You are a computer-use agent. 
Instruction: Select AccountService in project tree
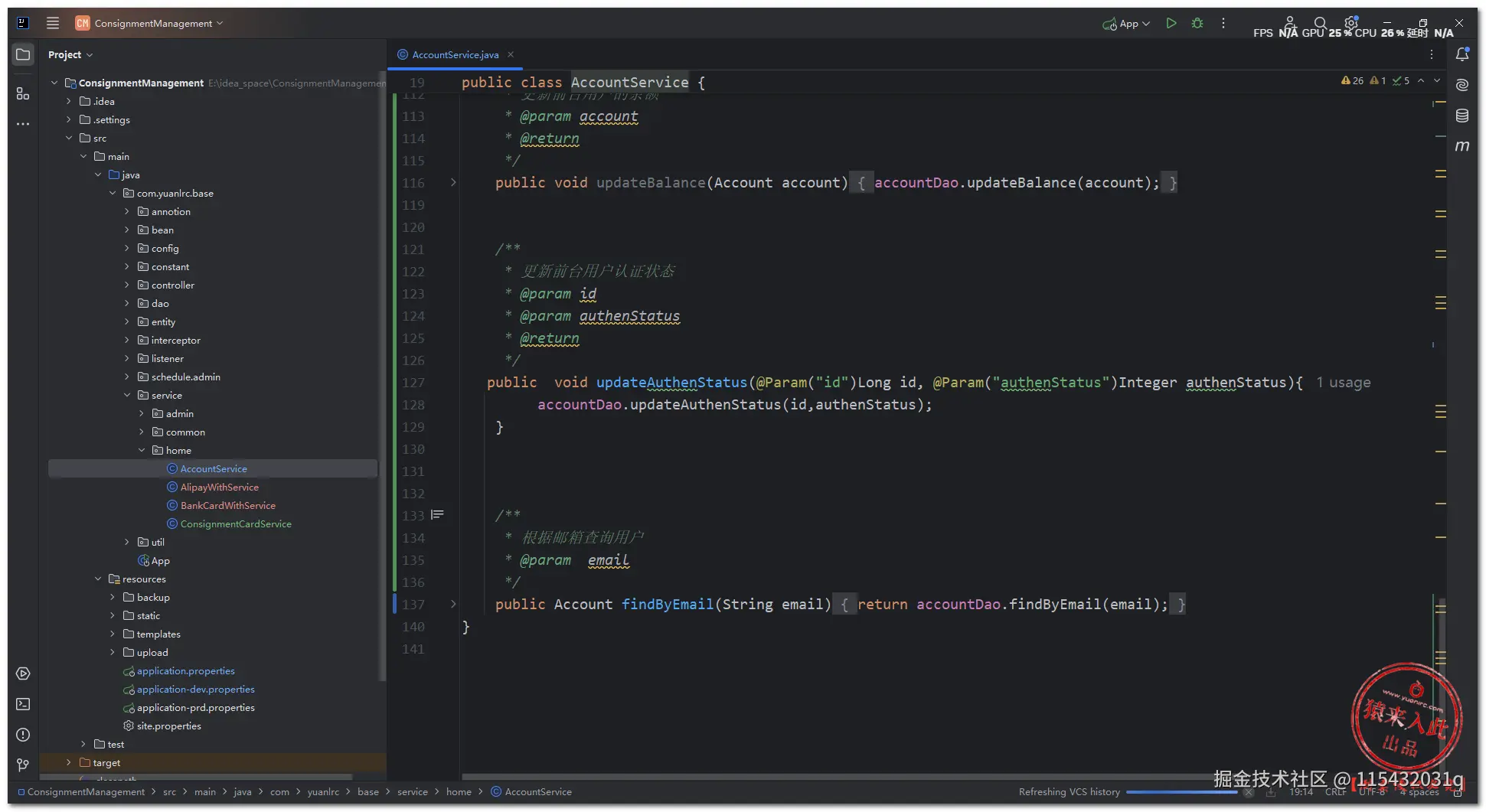pos(213,468)
